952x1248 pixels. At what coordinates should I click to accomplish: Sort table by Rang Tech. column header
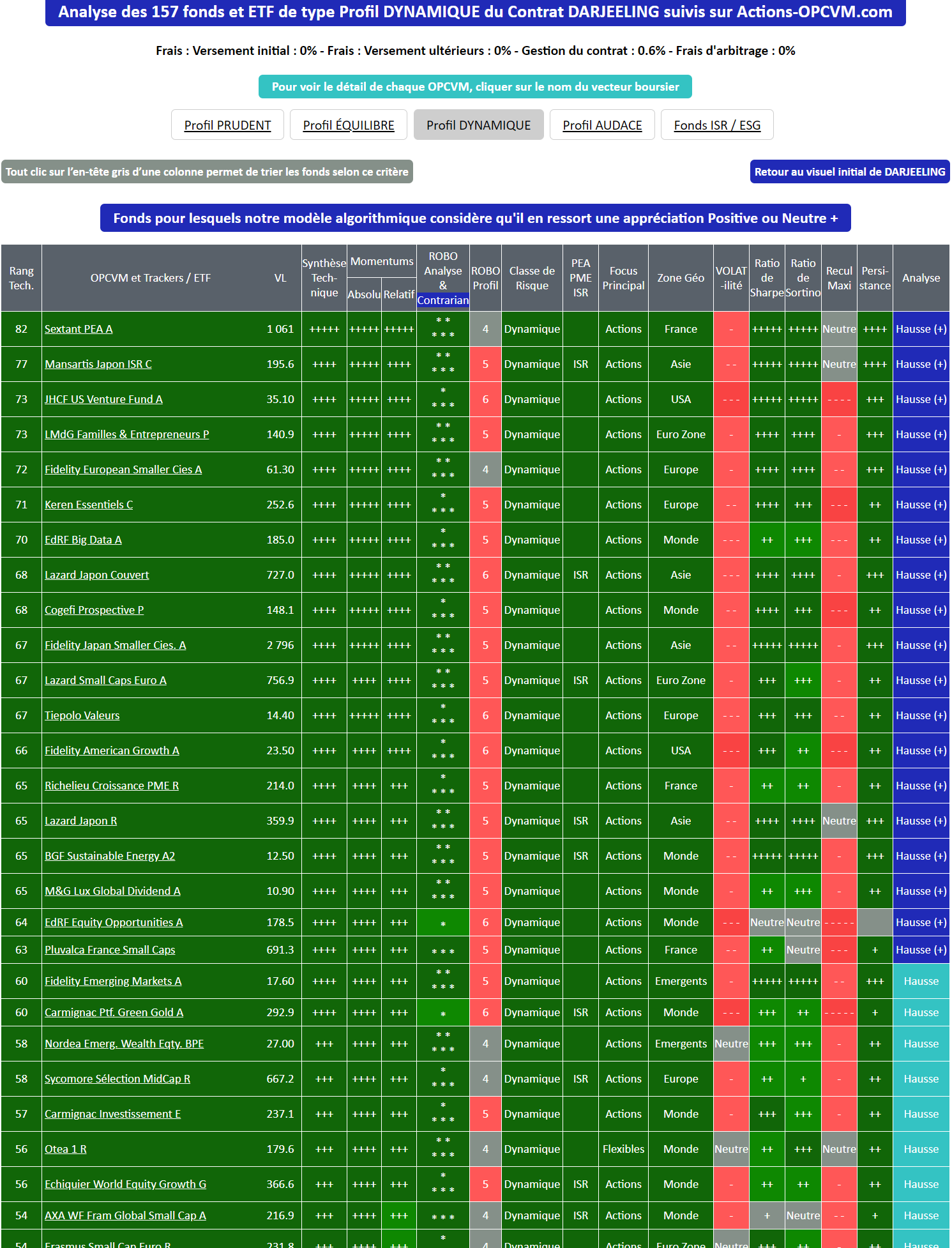(x=22, y=278)
